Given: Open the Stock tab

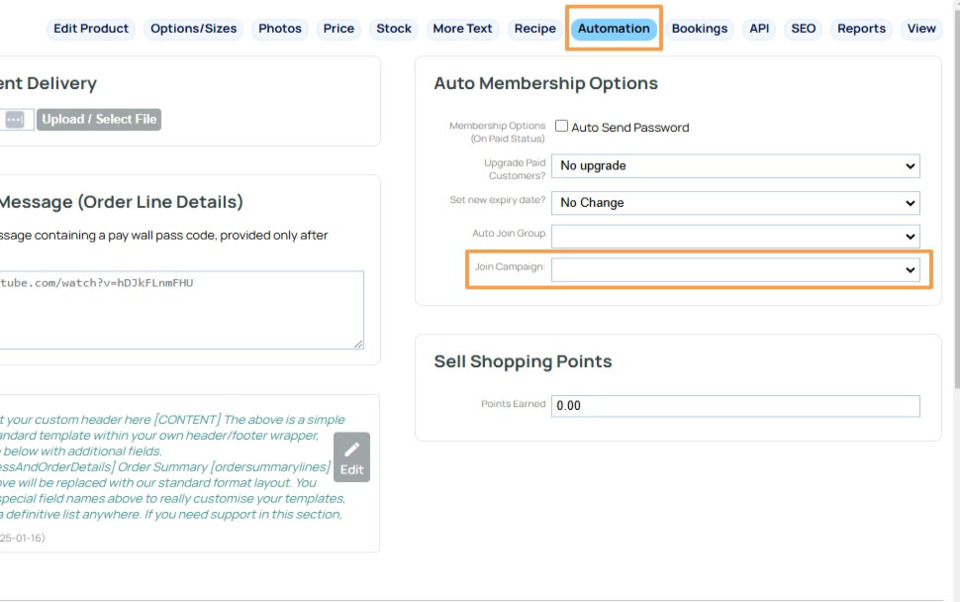Looking at the screenshot, I should tap(394, 29).
